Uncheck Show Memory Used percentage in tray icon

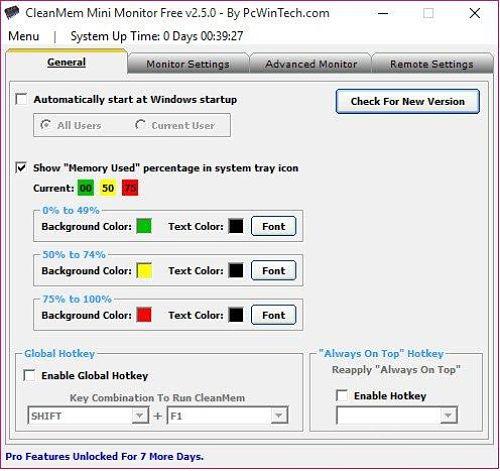click(x=21, y=168)
